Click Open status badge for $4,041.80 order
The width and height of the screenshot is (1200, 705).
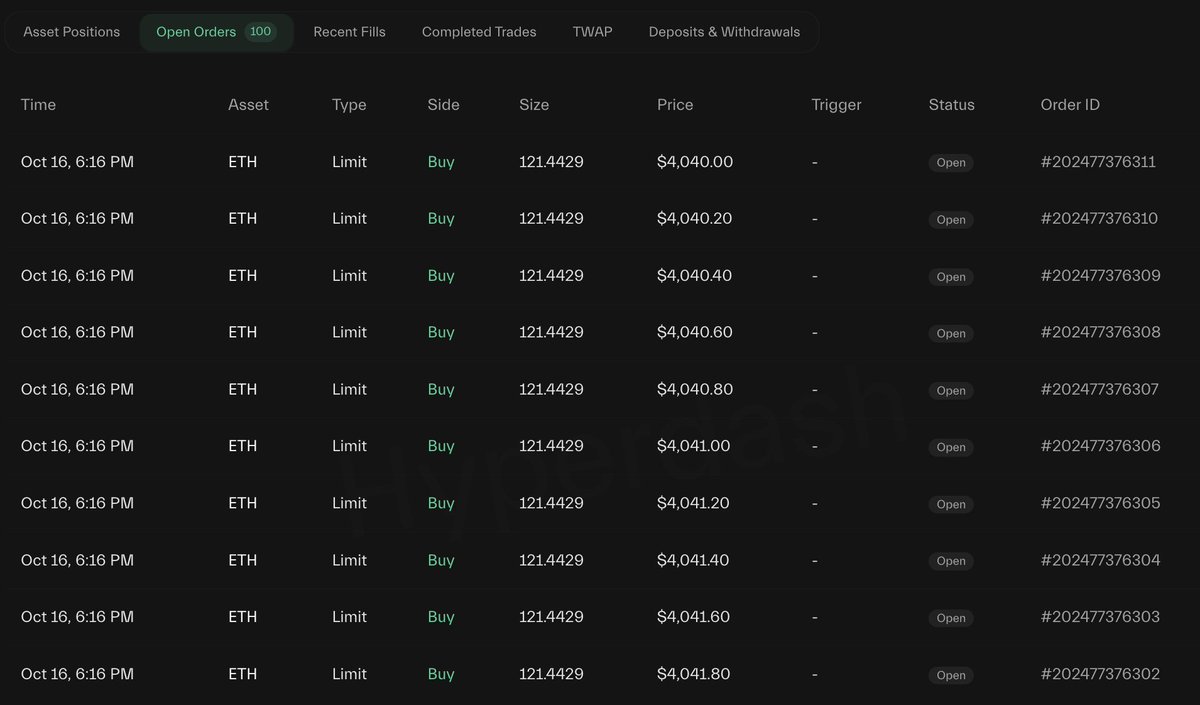point(951,676)
